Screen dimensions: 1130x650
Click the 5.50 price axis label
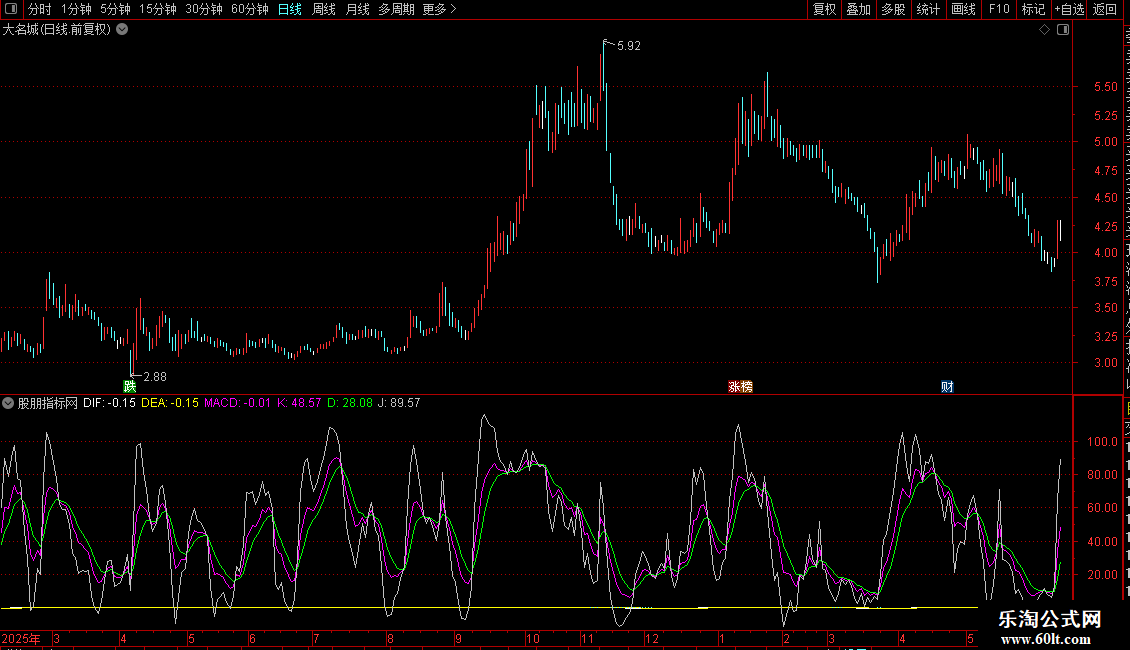pyautogui.click(x=1105, y=86)
